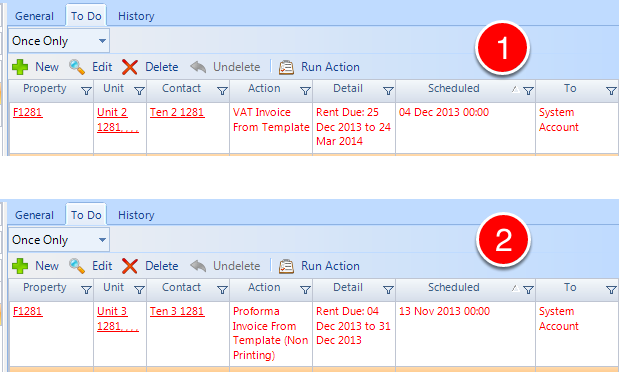Select To Do tab in the panel with the VAT Invoice row
619x378 pixels.
(x=86, y=16)
